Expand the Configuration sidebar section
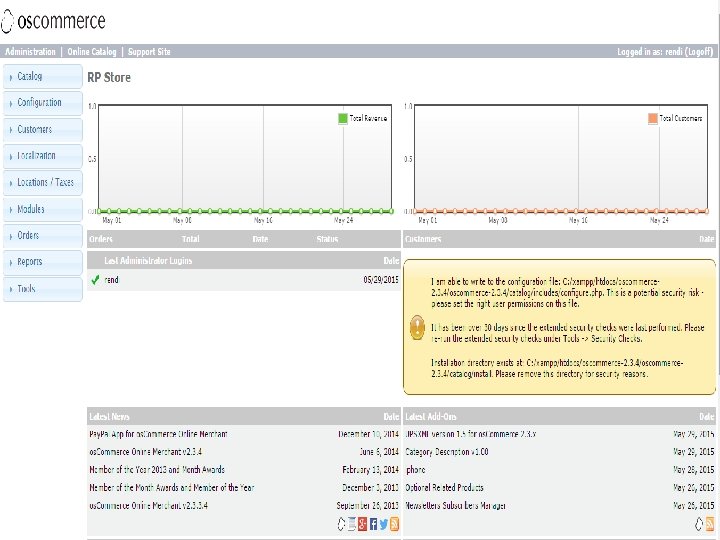The width and height of the screenshot is (720, 540). 43,102
